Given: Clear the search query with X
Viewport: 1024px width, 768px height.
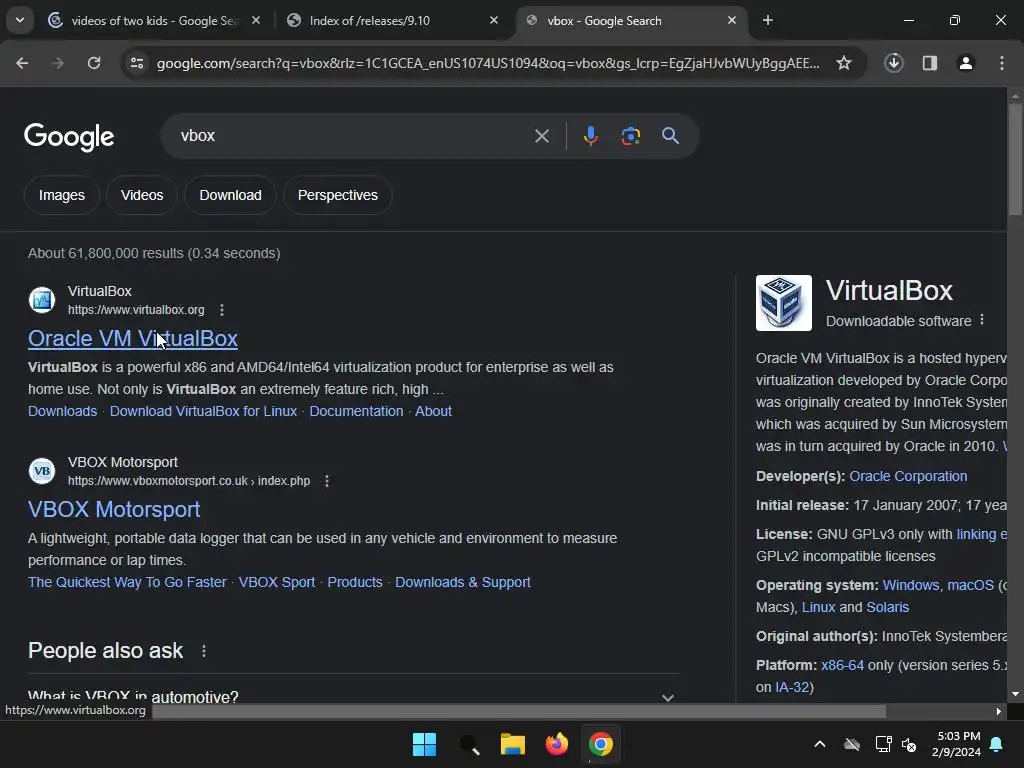Looking at the screenshot, I should click(x=541, y=136).
